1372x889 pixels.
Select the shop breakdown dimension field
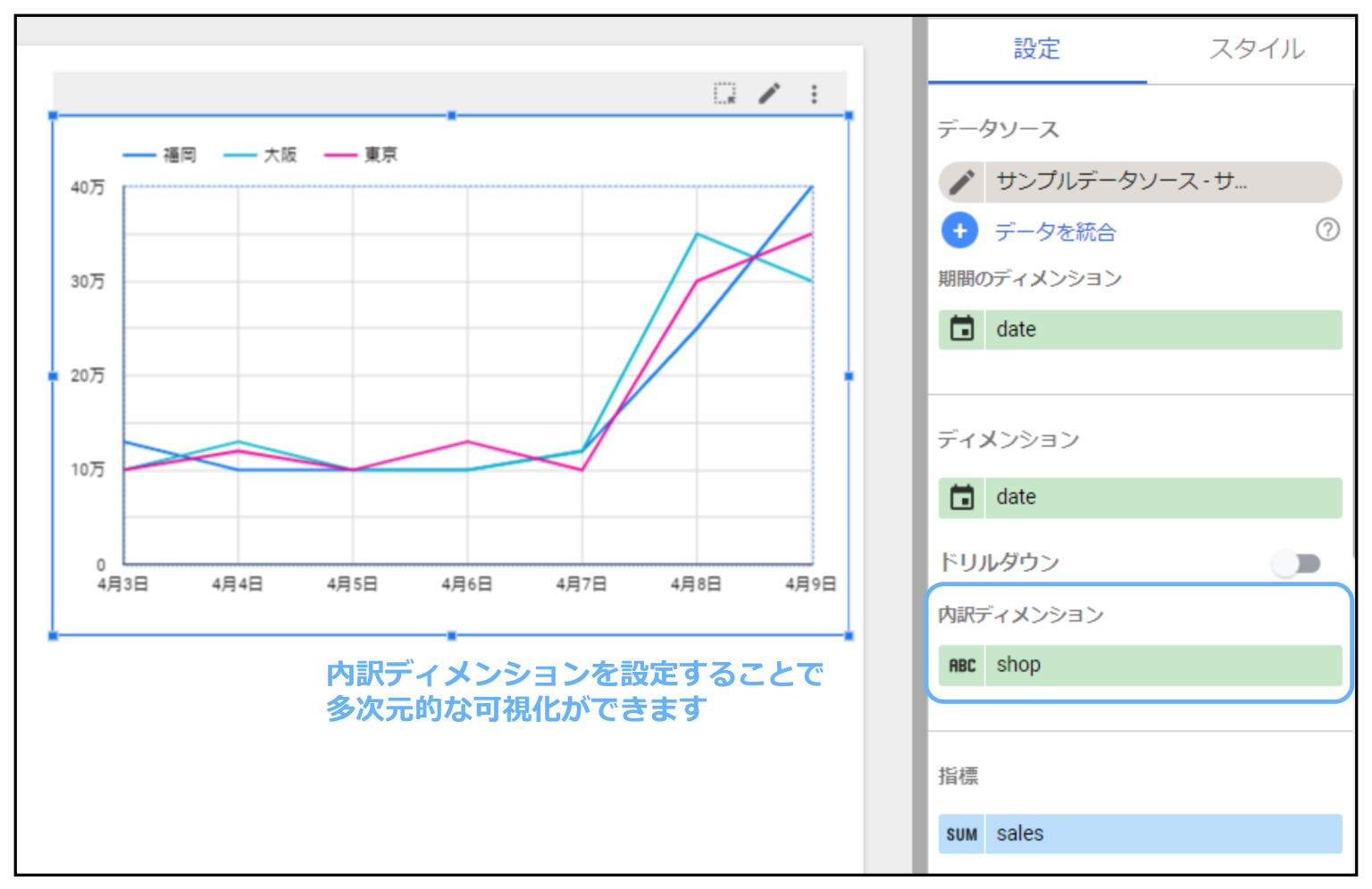pos(1161,666)
